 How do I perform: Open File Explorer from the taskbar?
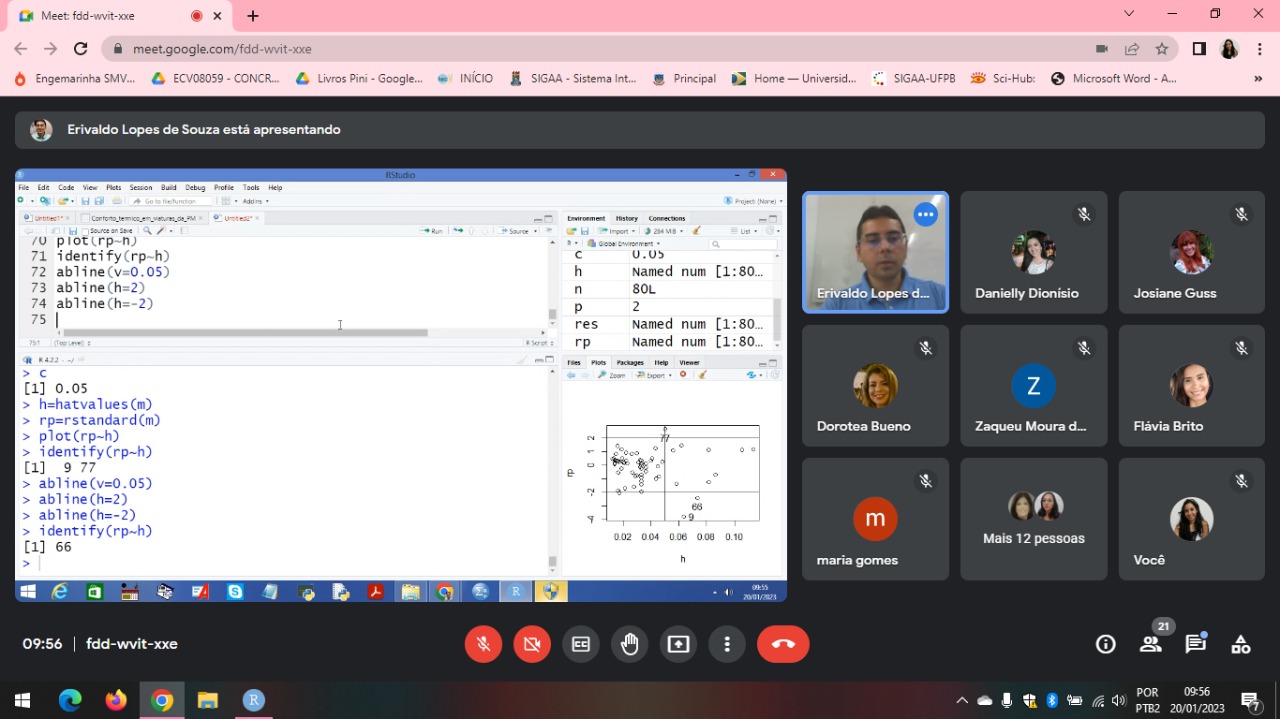[207, 700]
